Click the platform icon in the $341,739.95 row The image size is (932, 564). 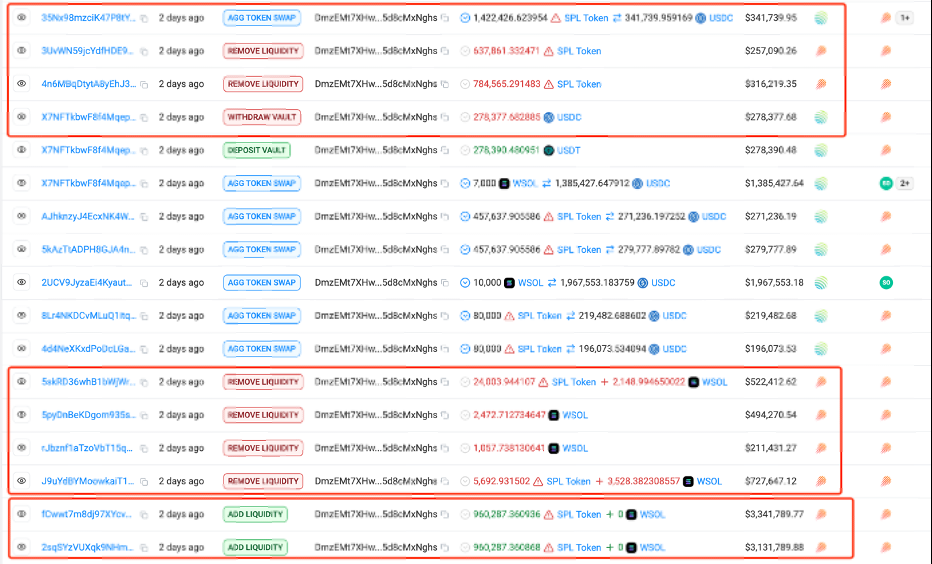pos(821,18)
